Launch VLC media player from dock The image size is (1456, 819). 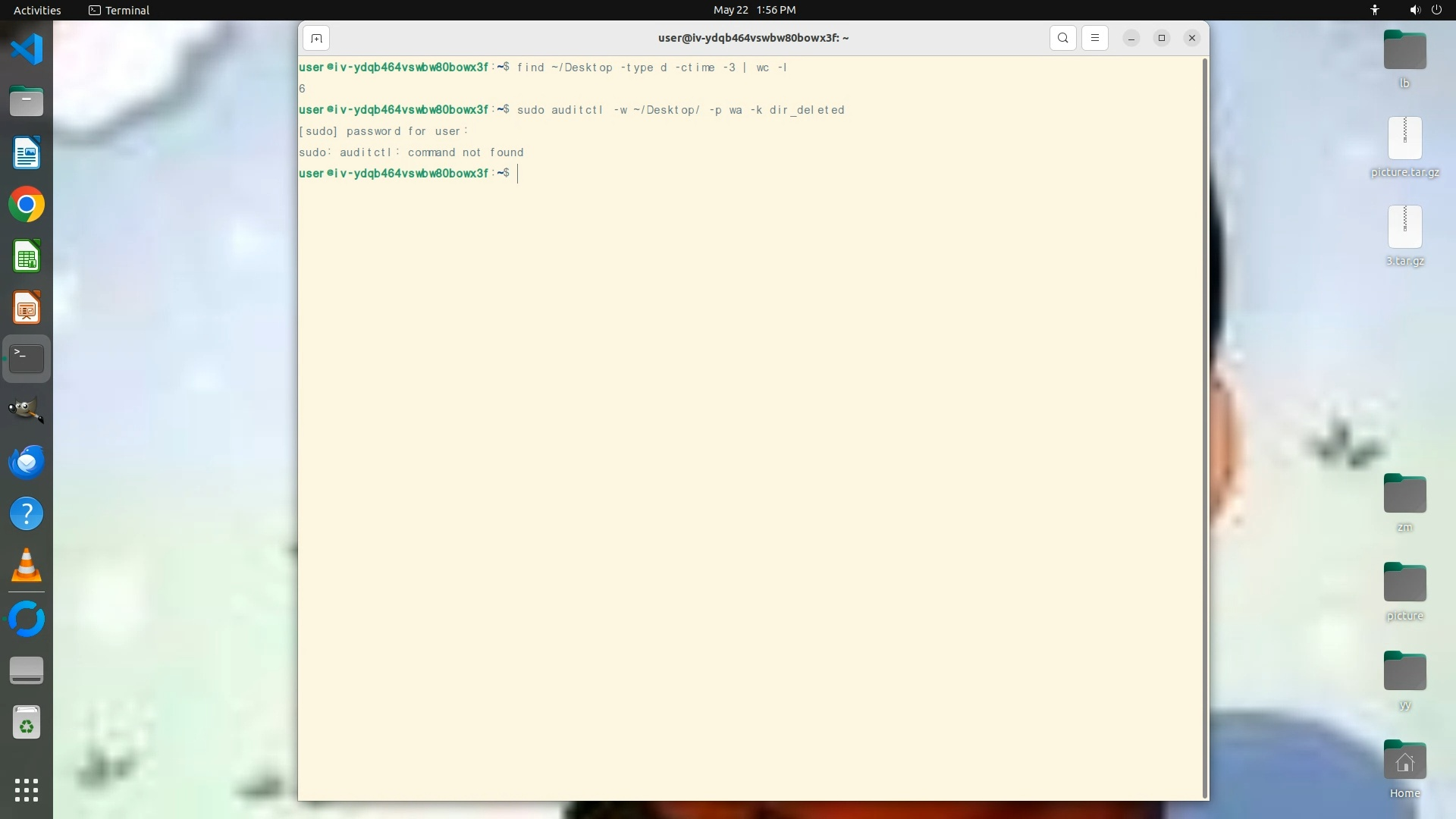tap(27, 566)
